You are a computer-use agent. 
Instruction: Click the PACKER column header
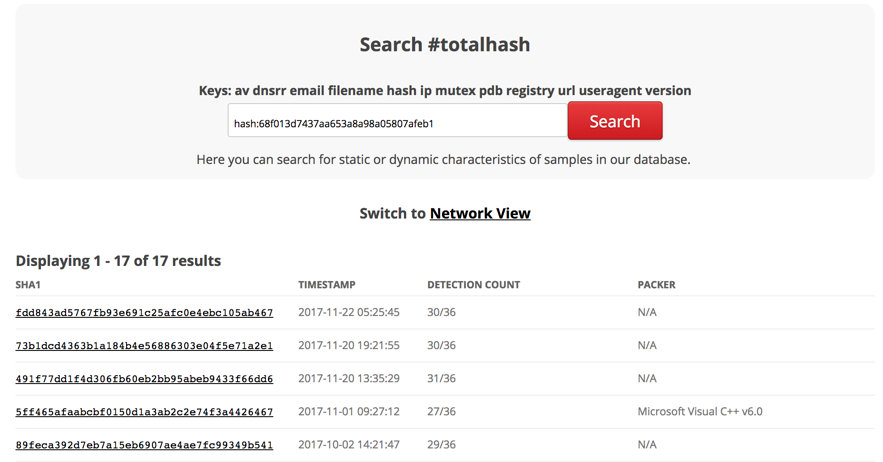[657, 285]
